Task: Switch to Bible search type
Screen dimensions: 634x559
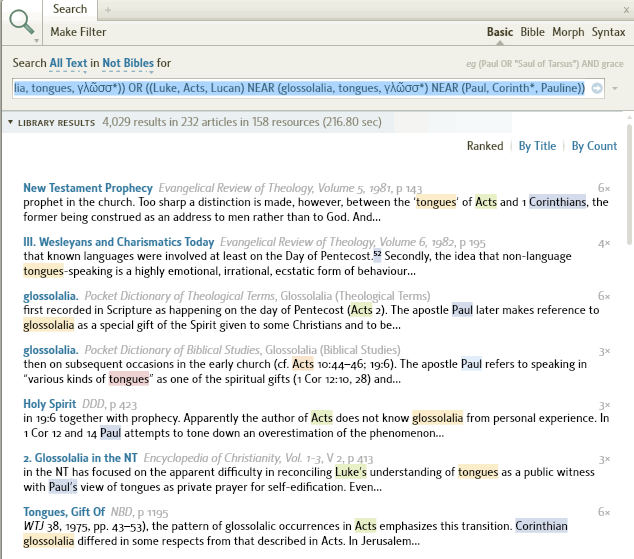Action: [x=532, y=32]
